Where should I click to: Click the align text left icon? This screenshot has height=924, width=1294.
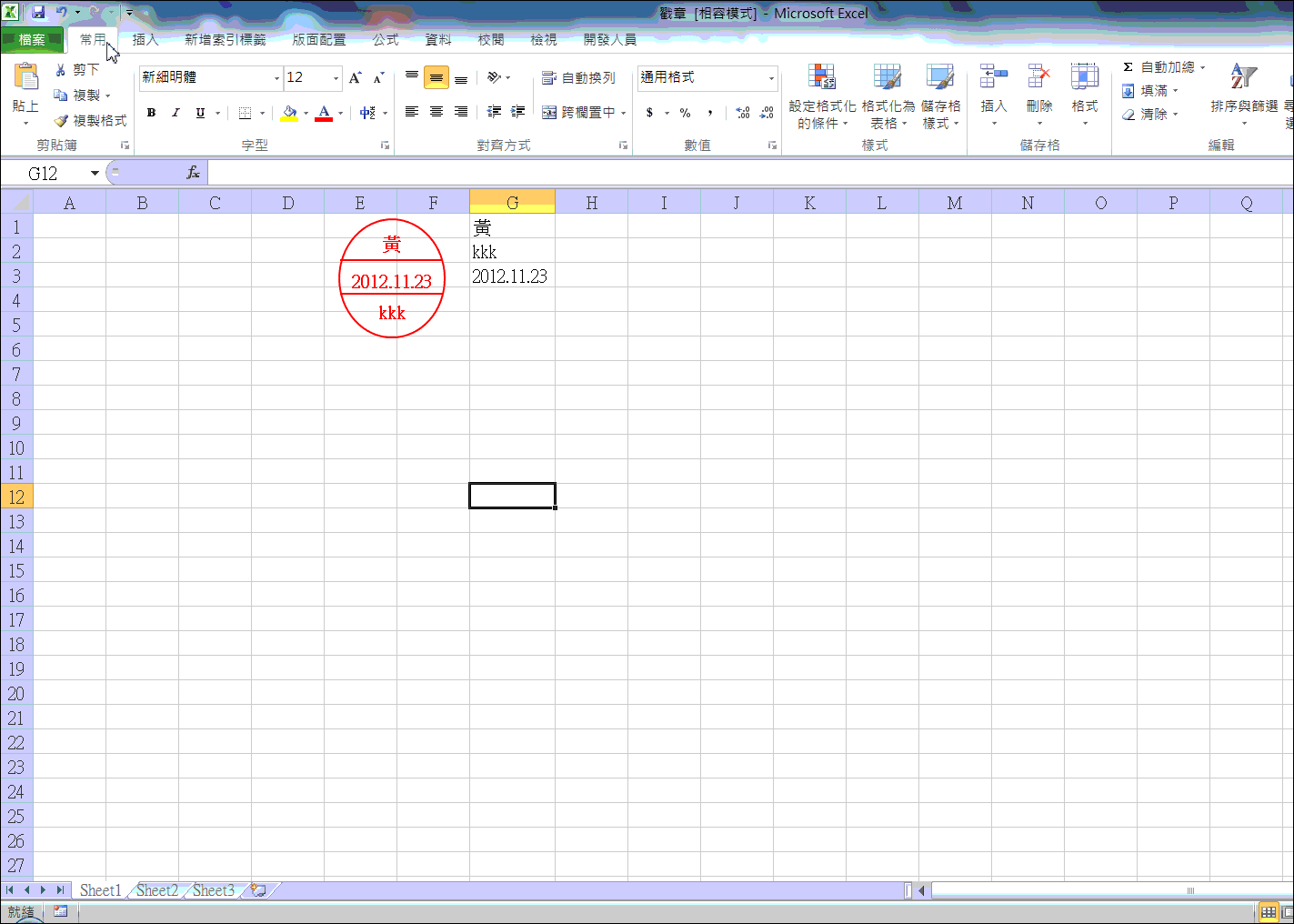click(x=412, y=112)
